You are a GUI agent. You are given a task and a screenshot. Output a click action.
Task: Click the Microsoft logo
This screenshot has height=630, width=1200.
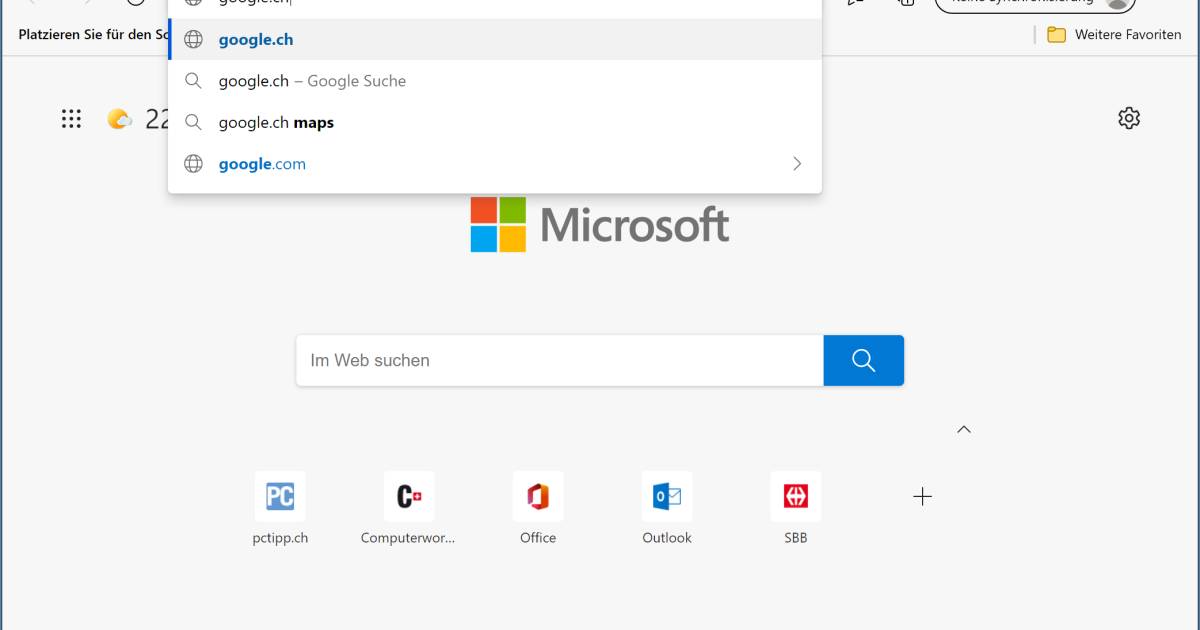pos(600,225)
